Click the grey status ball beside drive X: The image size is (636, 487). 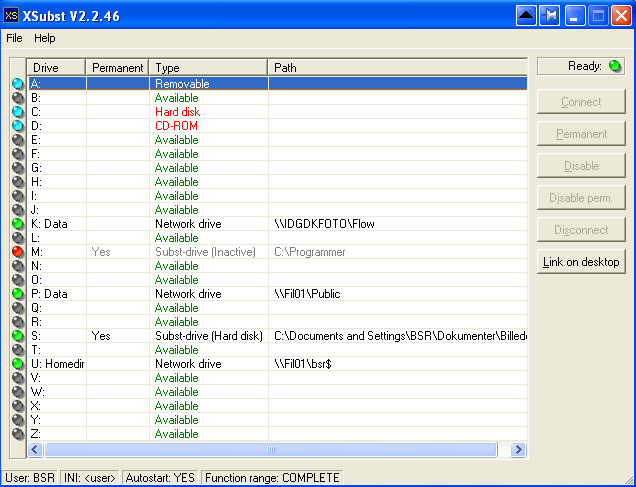coord(18,405)
